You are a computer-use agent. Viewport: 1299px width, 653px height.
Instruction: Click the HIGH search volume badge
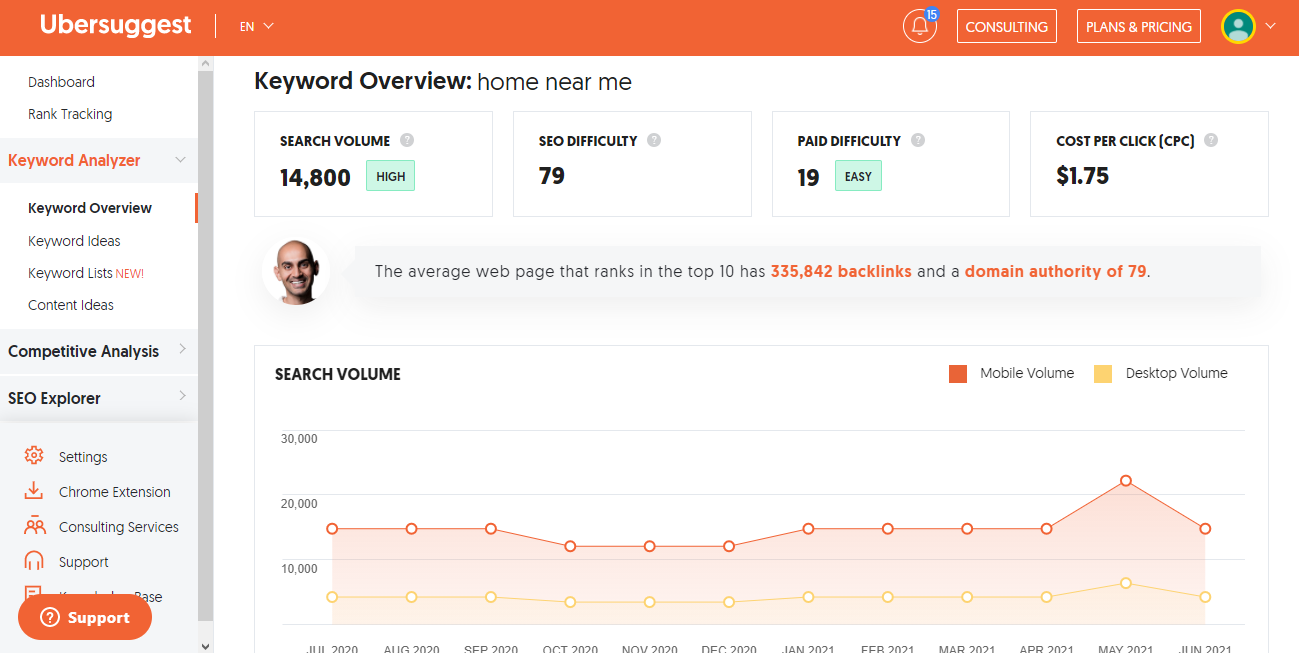pos(390,176)
